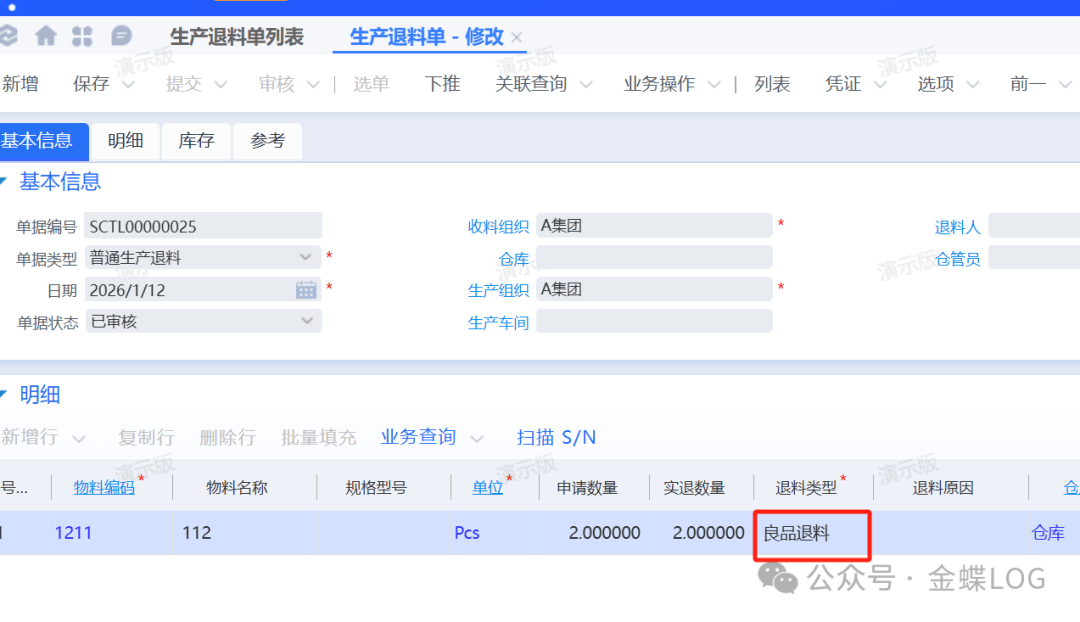Expand the 关联查询 dropdown arrow
Screen dimensions: 1080x622
click(586, 85)
